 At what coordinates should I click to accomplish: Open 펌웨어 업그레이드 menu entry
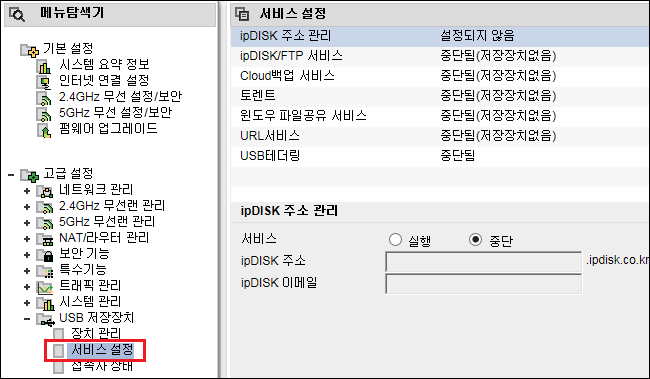tap(108, 128)
